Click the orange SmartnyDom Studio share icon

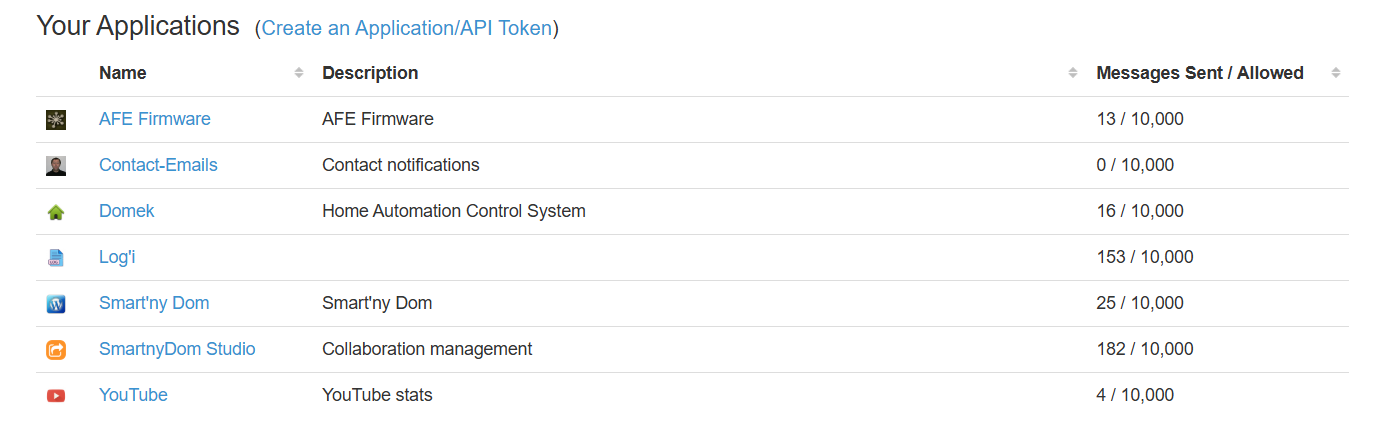[x=56, y=350]
